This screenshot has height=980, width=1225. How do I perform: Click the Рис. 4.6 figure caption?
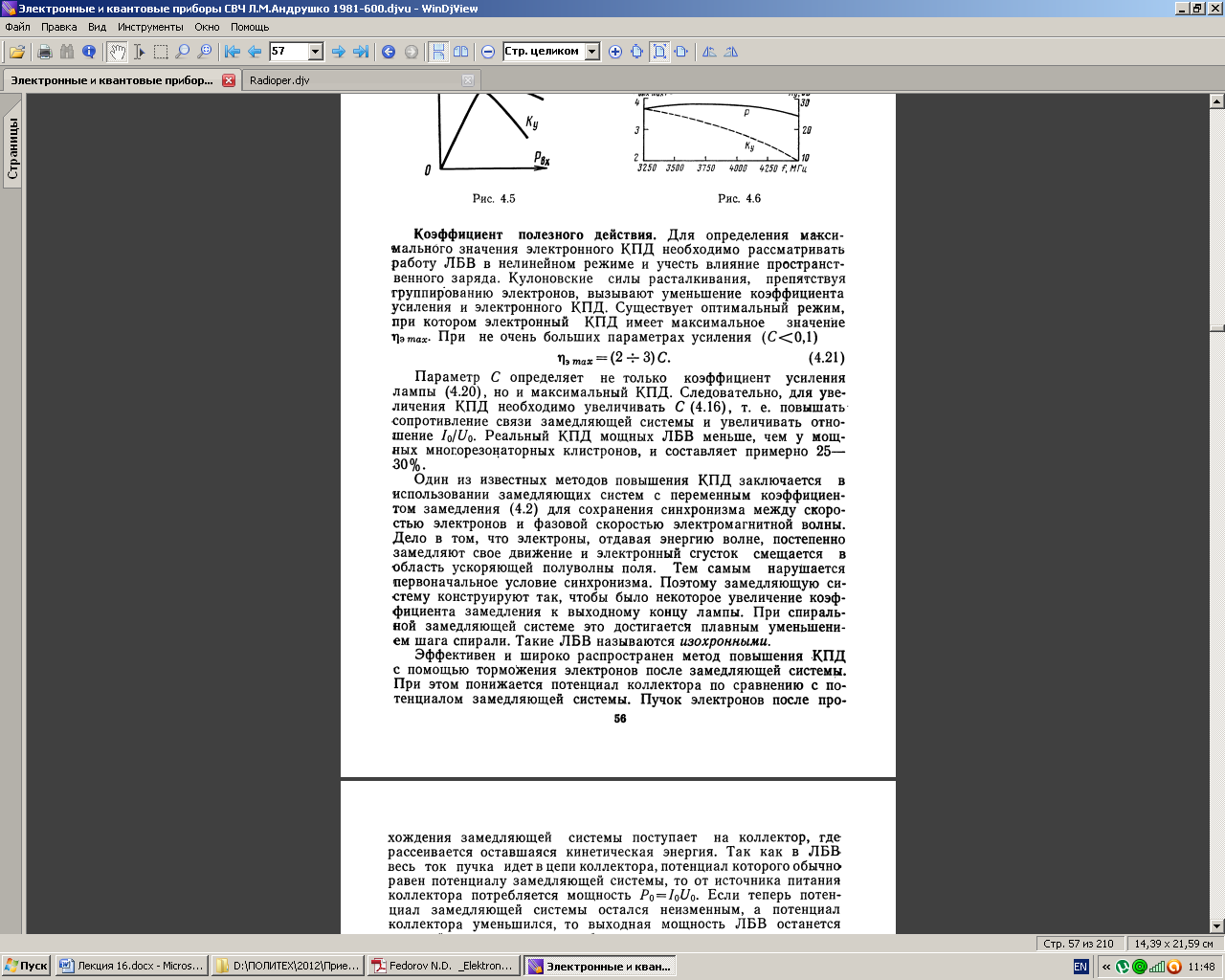tap(740, 199)
